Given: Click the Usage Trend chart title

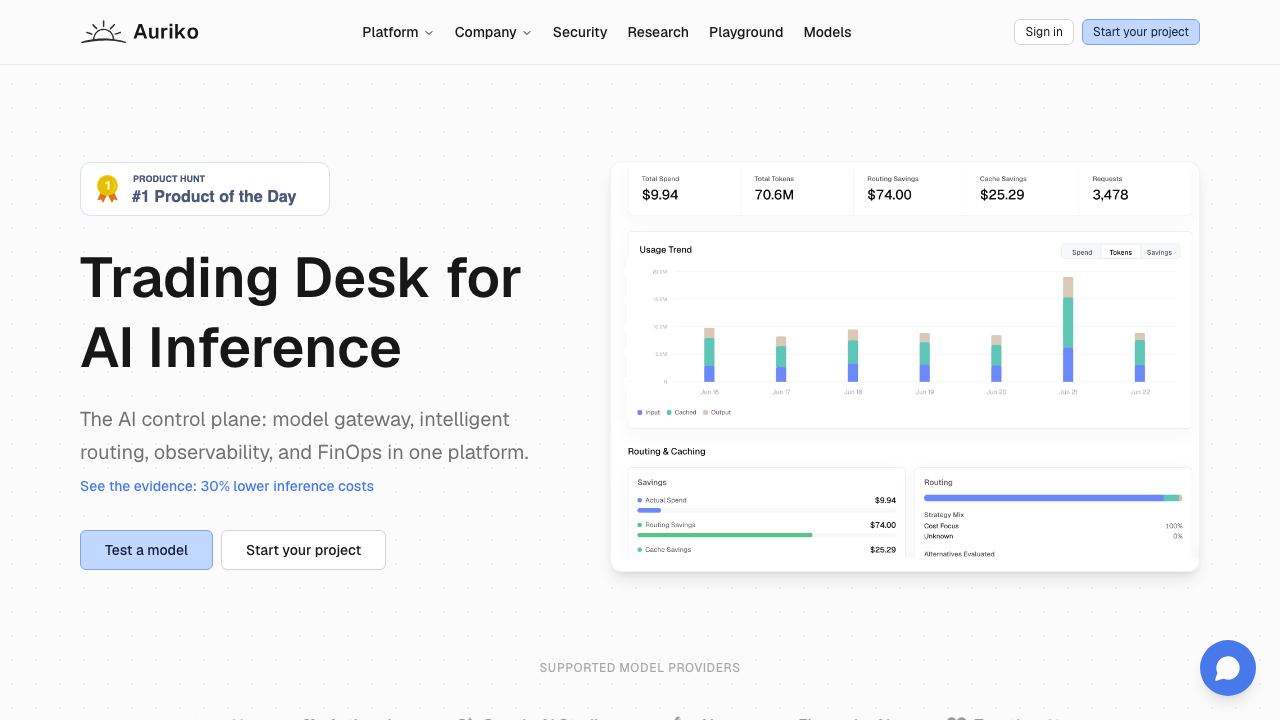Looking at the screenshot, I should tap(666, 250).
